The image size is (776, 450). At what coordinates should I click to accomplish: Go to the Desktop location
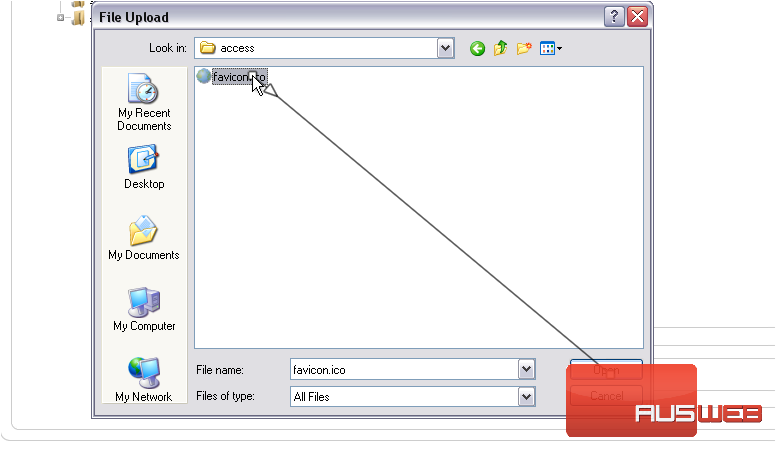click(x=144, y=167)
